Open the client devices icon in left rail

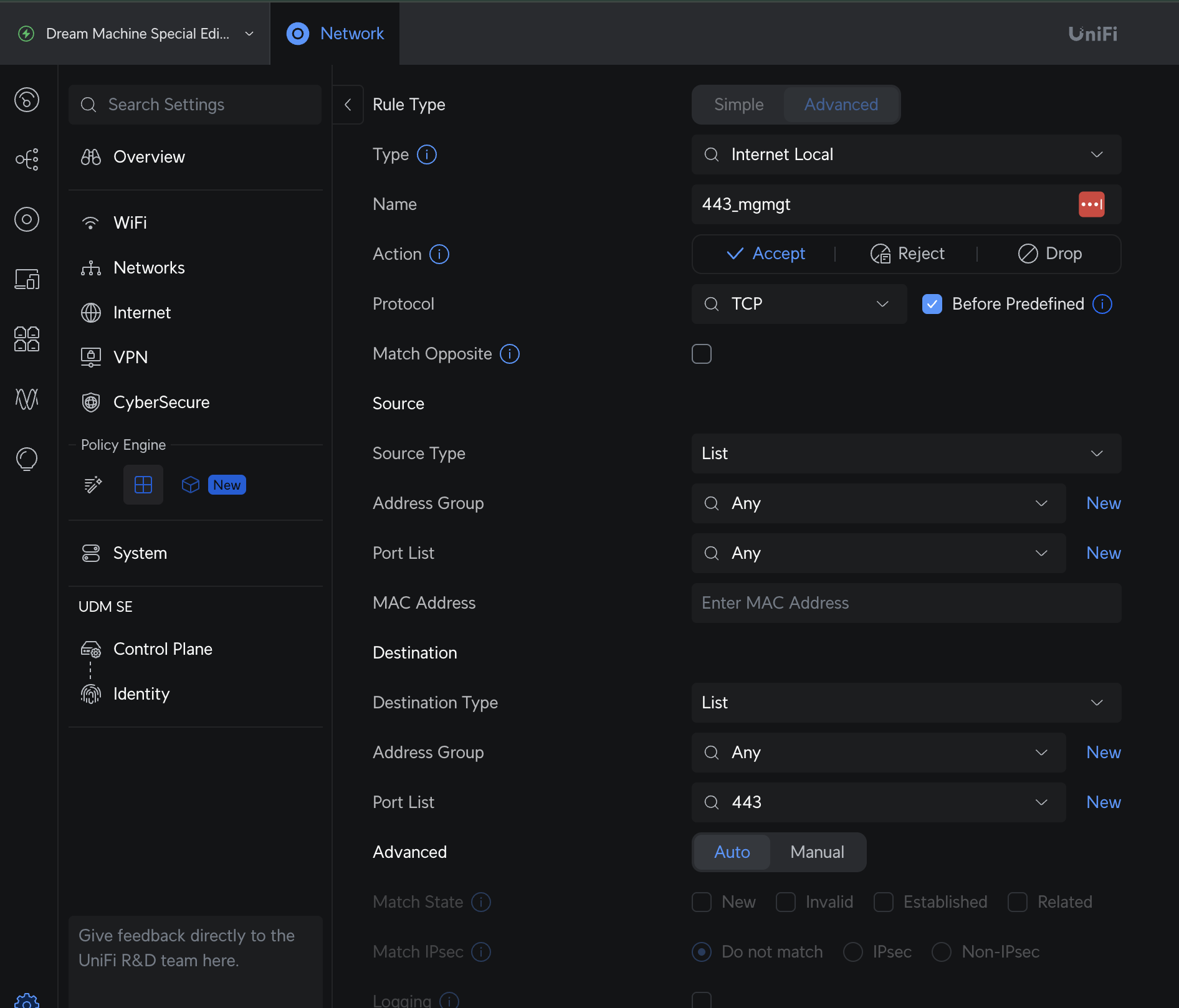(x=27, y=279)
